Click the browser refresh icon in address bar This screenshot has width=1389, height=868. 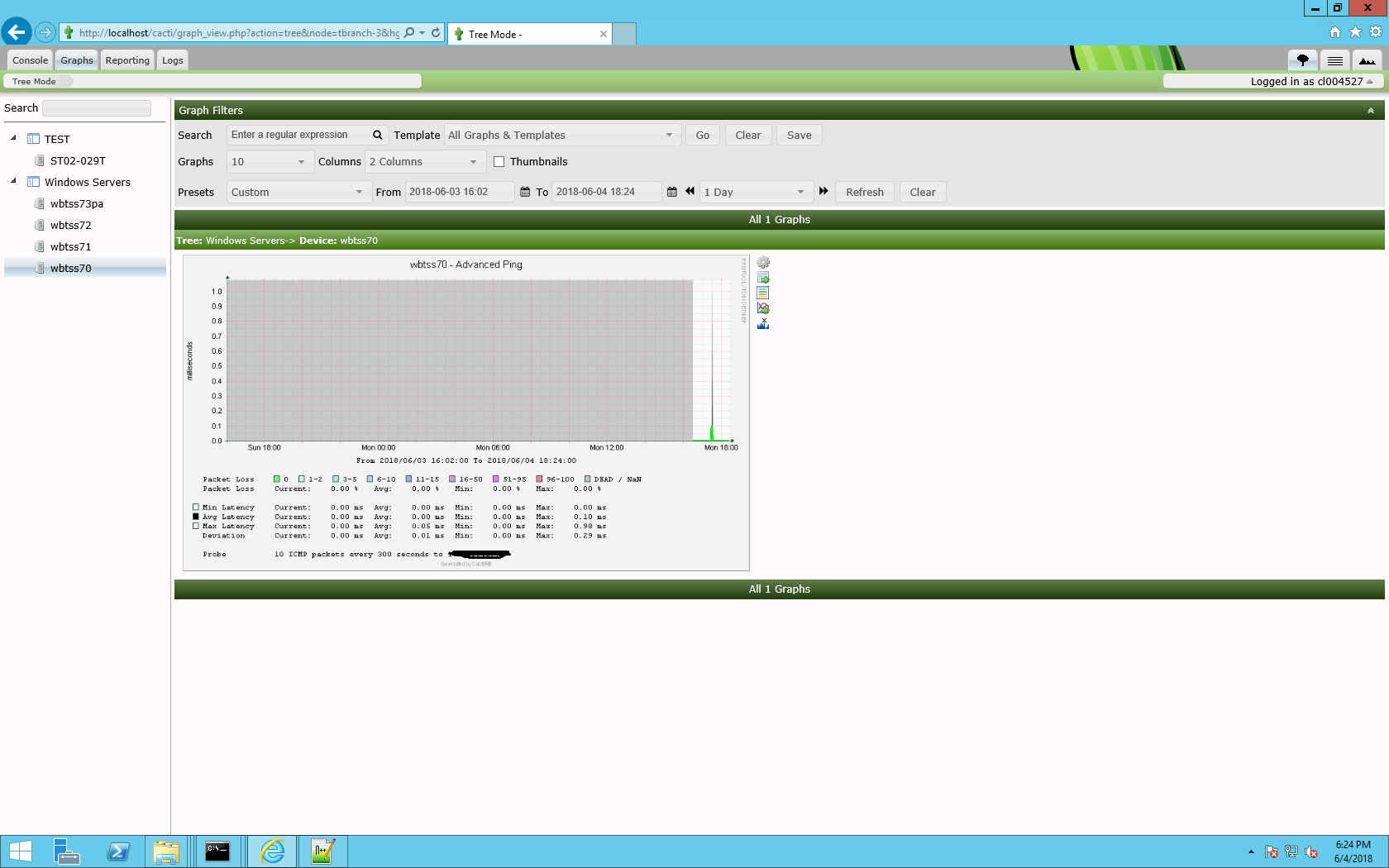[x=436, y=33]
